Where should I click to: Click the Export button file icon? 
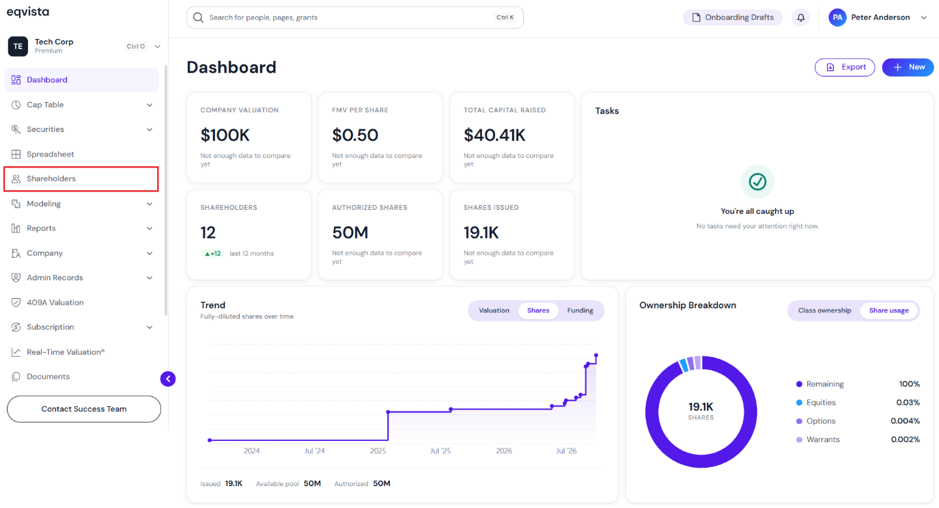830,67
